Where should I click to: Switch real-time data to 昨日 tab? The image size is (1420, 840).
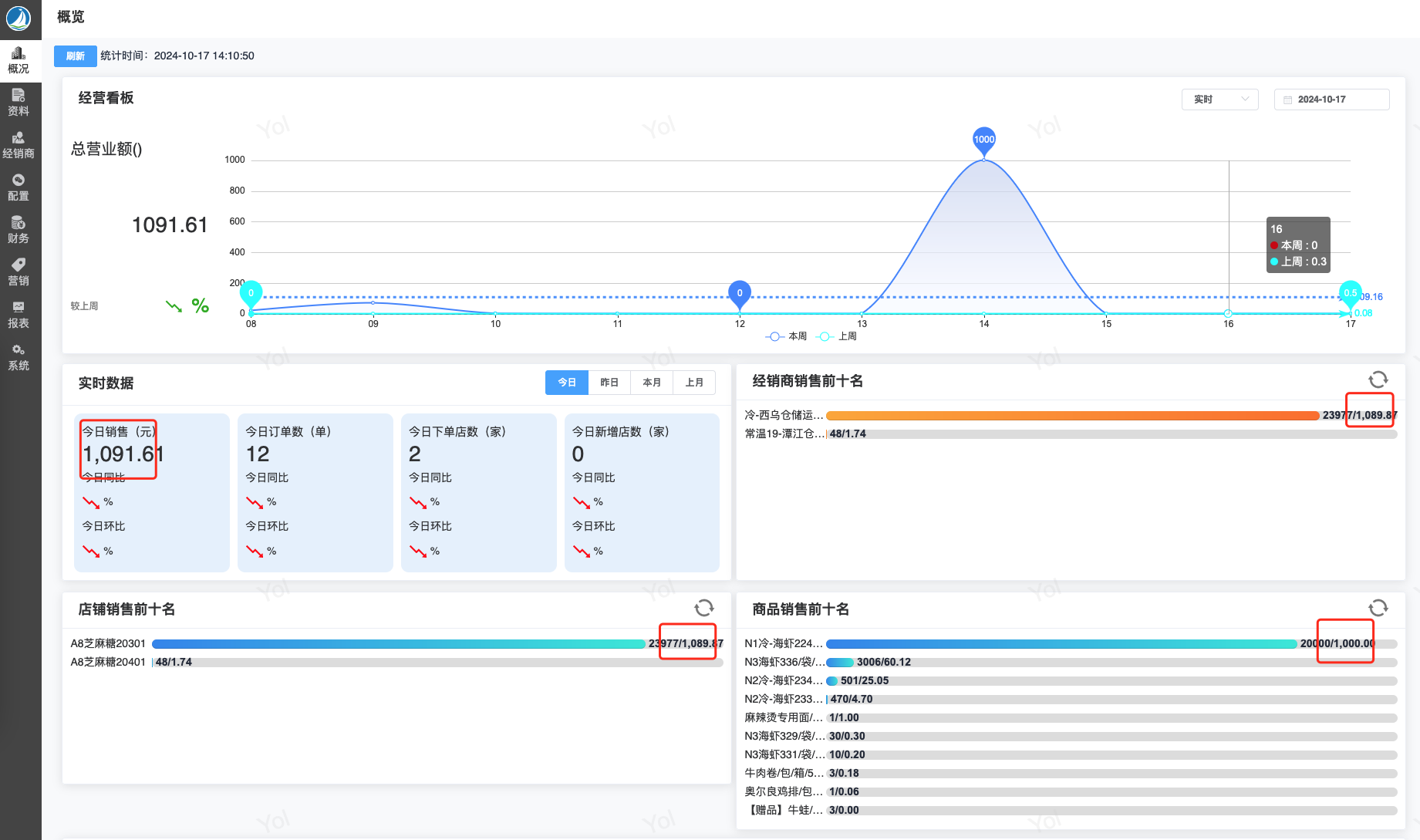pos(609,383)
